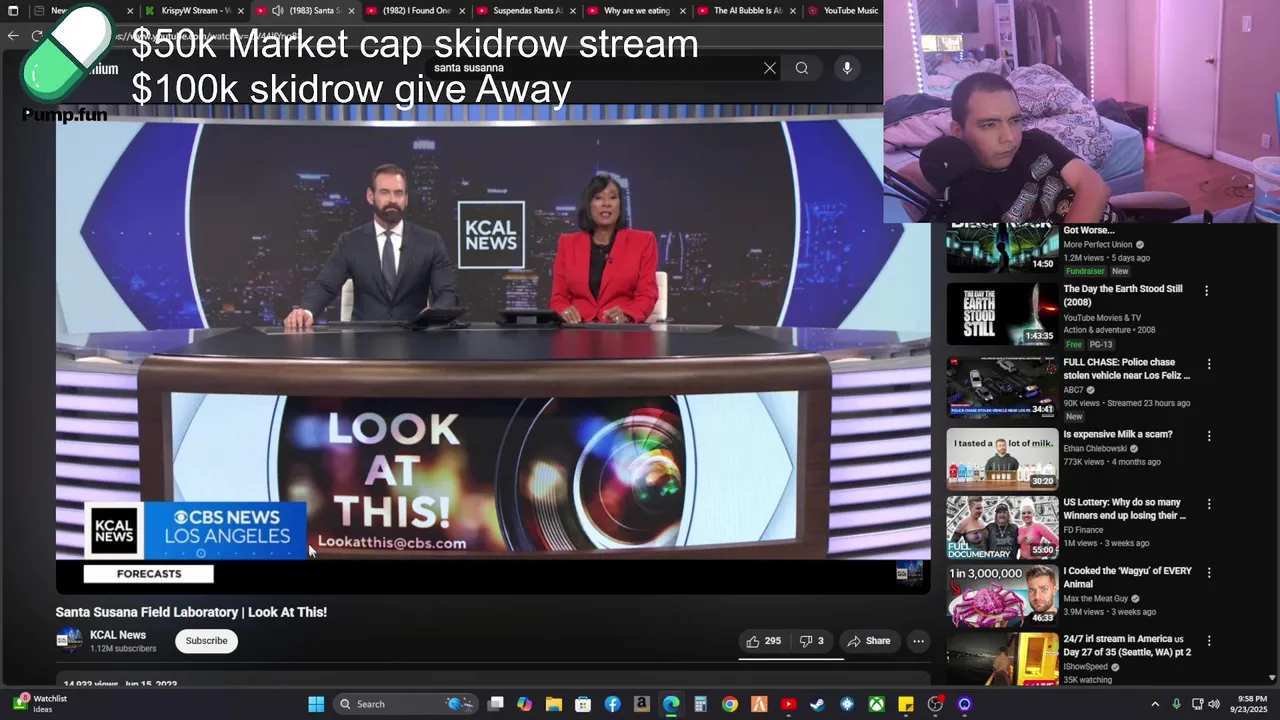
Task: Click '1.12M subscribers' text
Action: click(x=123, y=649)
